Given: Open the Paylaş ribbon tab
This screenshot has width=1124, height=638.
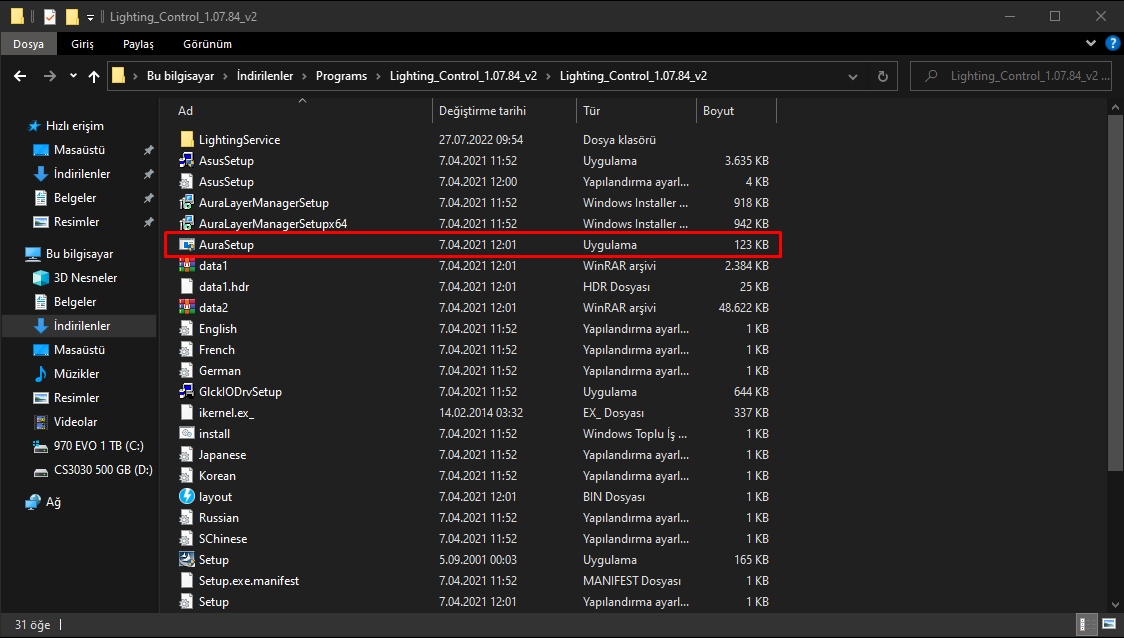Looking at the screenshot, I should [x=138, y=44].
